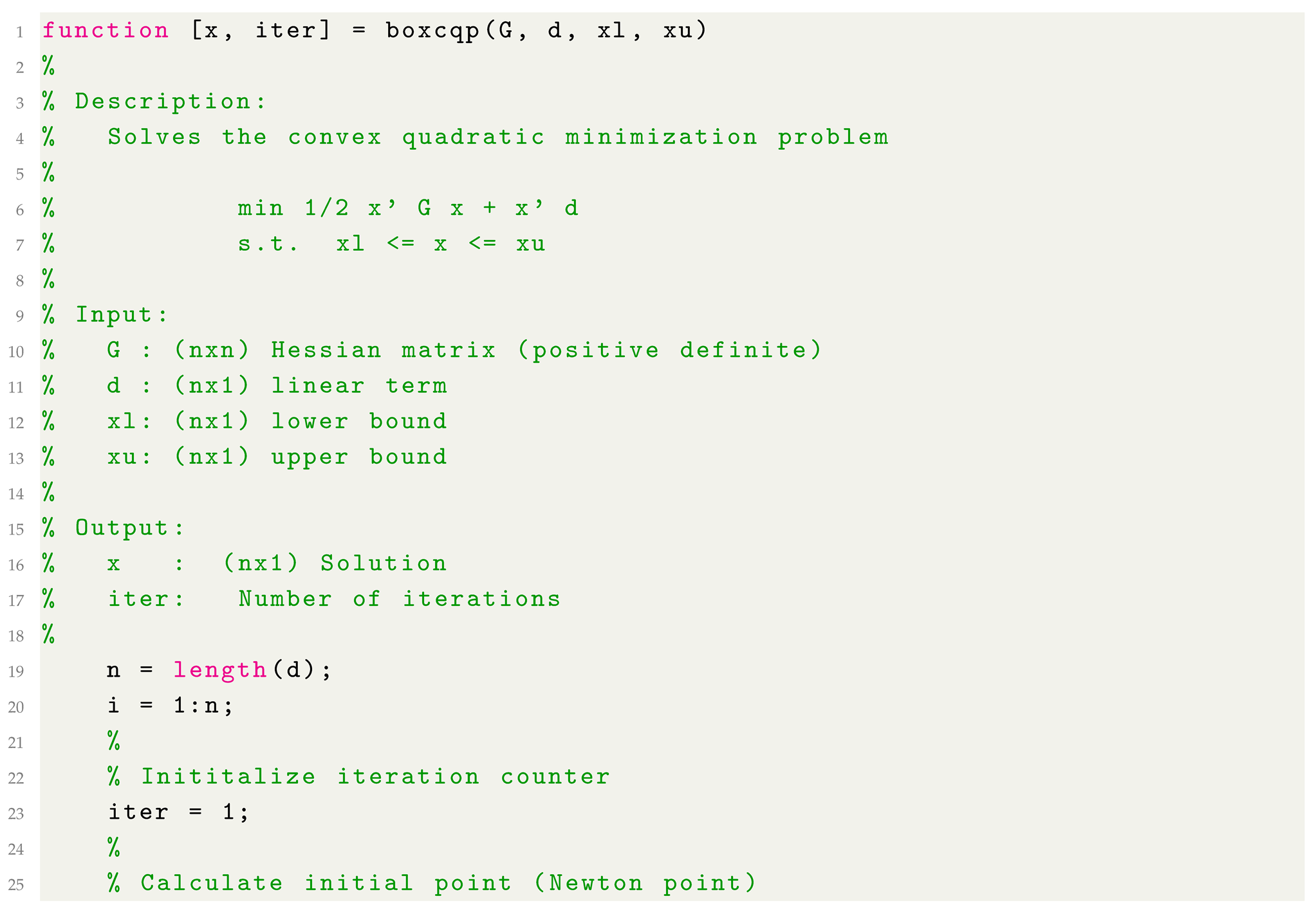
Task: Click the function keyword on line 1
Action: pyautogui.click(x=106, y=31)
